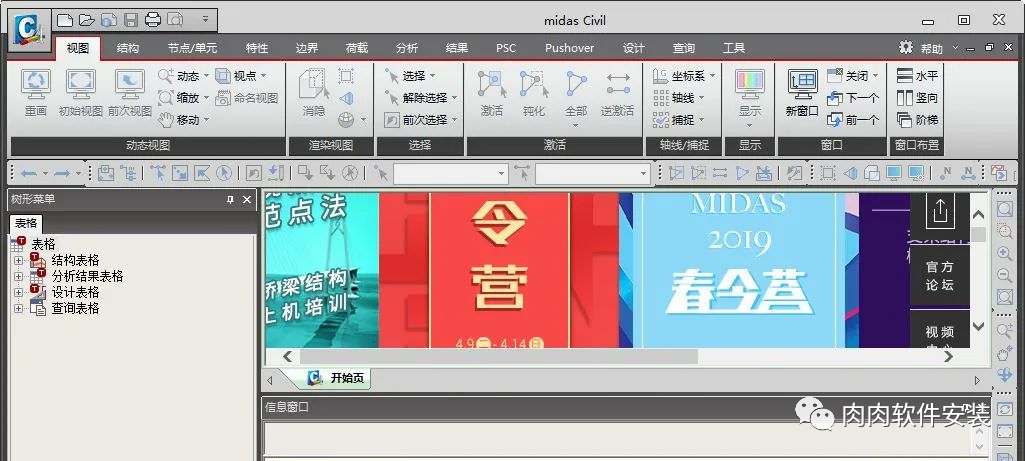Click the perspective icon in 渲染视图 group
The image size is (1025, 461).
pos(346,98)
